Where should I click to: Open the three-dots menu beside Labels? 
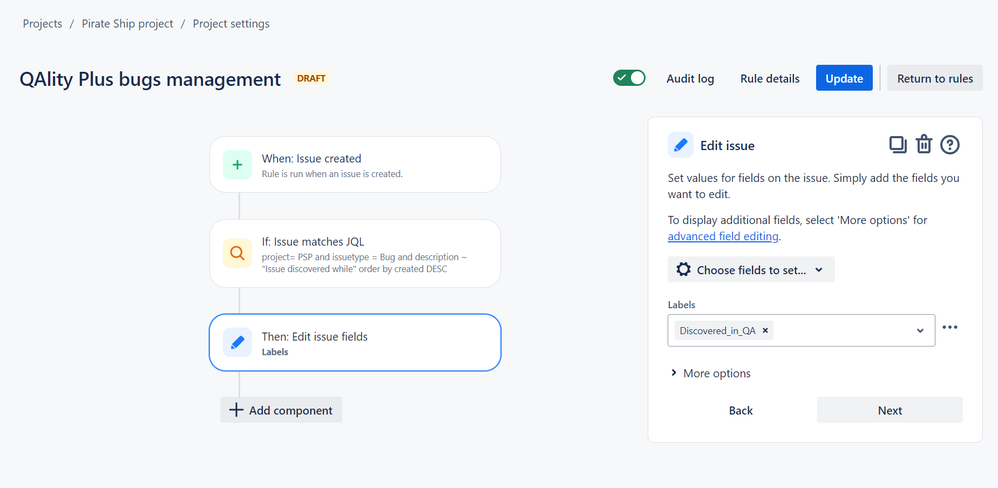[950, 328]
